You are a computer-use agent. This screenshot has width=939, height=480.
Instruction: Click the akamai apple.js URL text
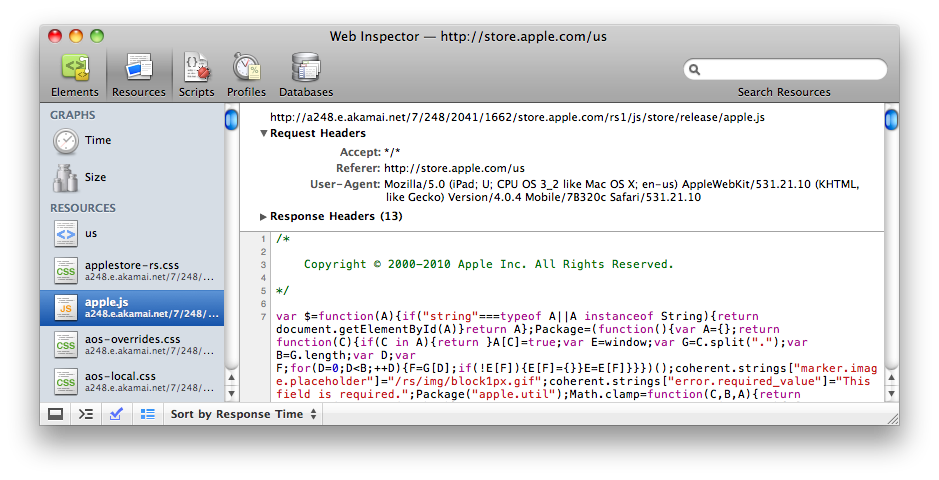pos(517,117)
